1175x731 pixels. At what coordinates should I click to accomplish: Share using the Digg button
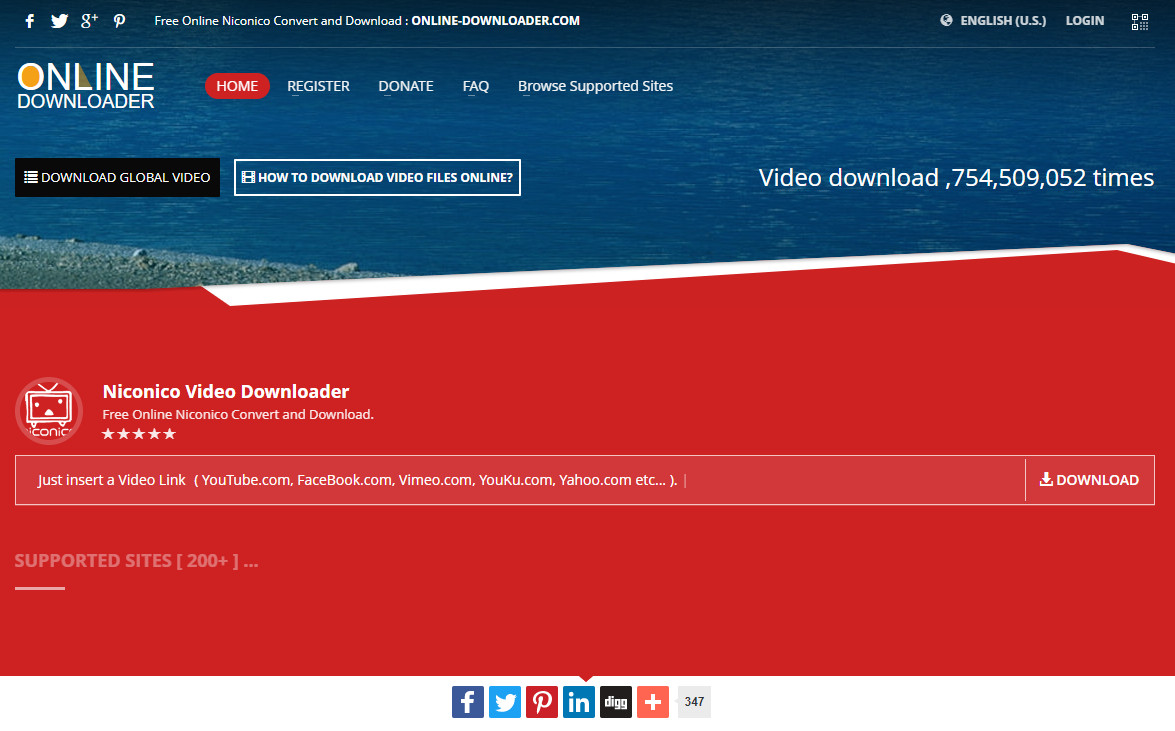[616, 702]
